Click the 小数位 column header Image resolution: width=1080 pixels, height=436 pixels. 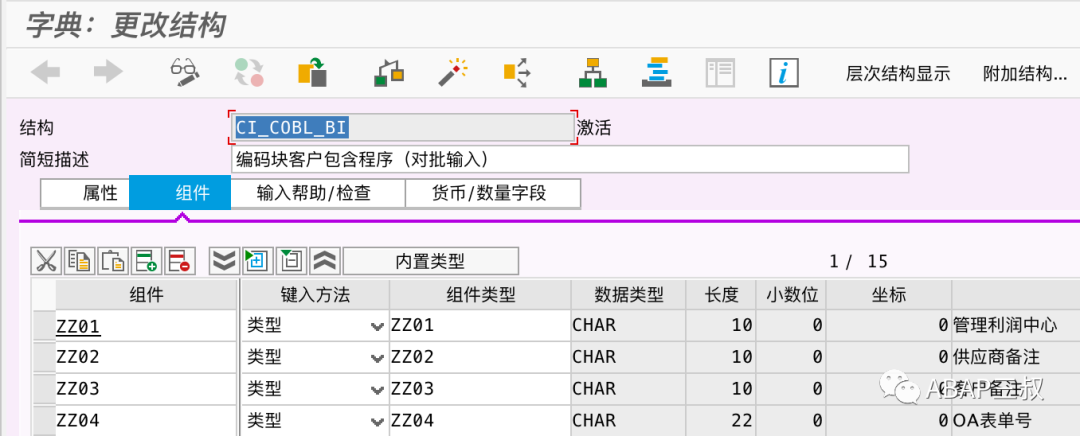(791, 295)
